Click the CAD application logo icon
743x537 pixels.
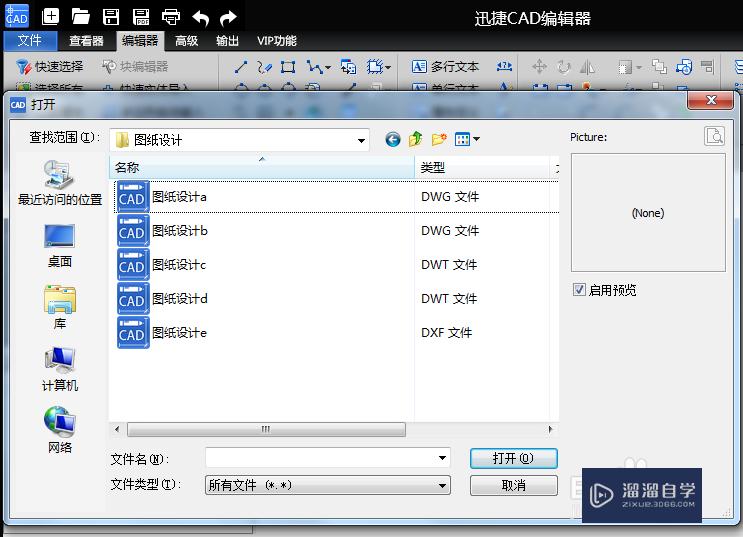(x=17, y=16)
